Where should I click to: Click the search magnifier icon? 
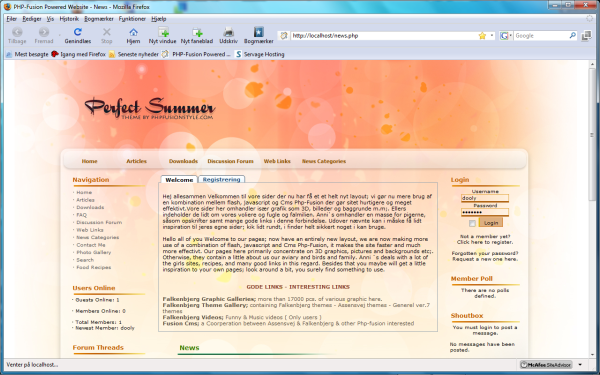click(x=572, y=36)
